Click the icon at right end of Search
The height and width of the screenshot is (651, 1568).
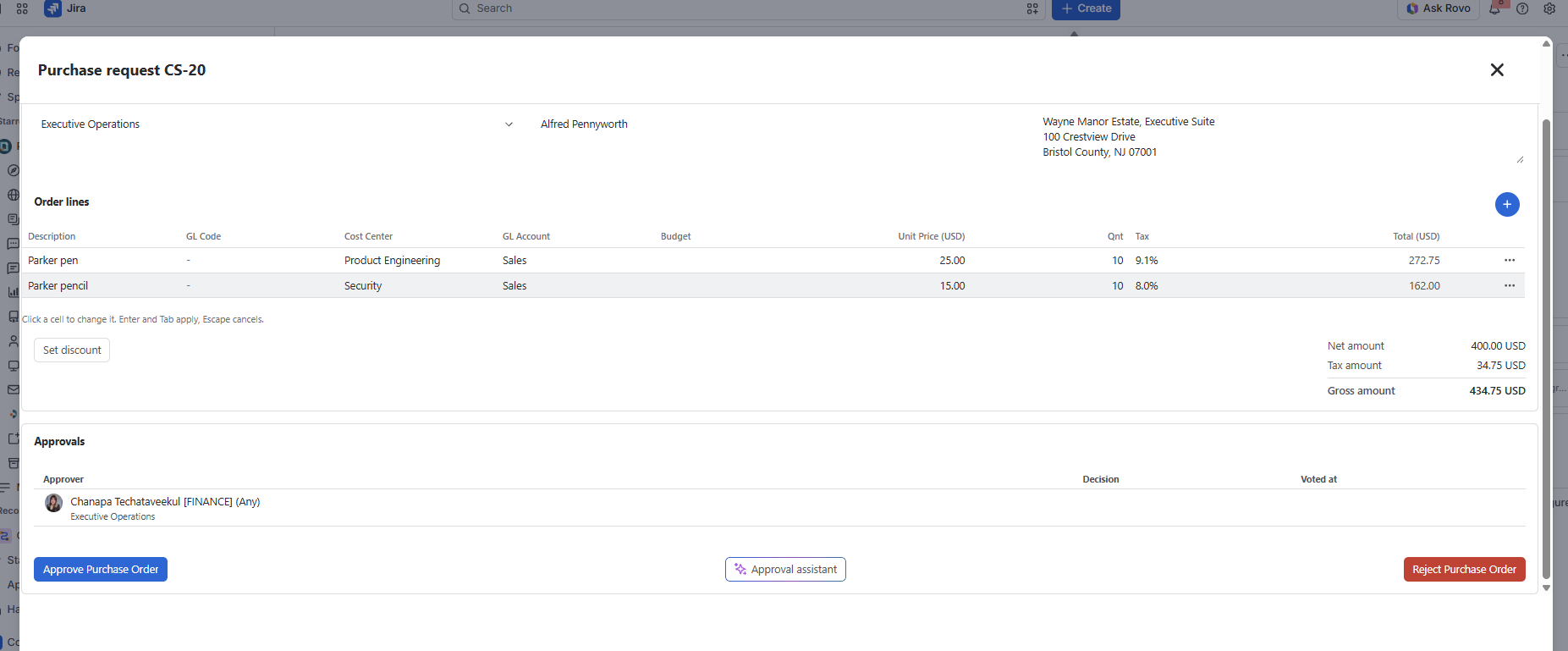(x=1032, y=8)
